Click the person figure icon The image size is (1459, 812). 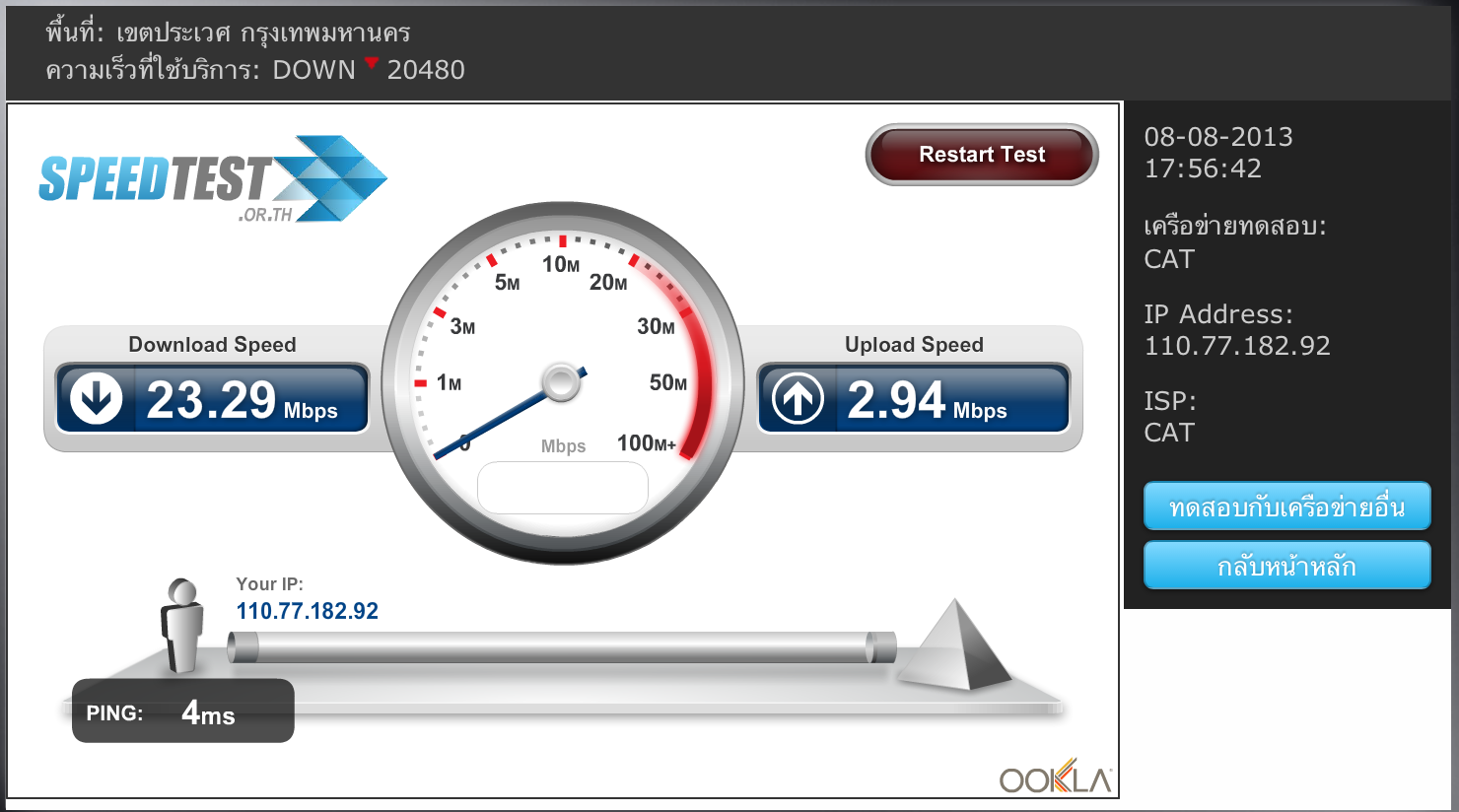(x=182, y=625)
